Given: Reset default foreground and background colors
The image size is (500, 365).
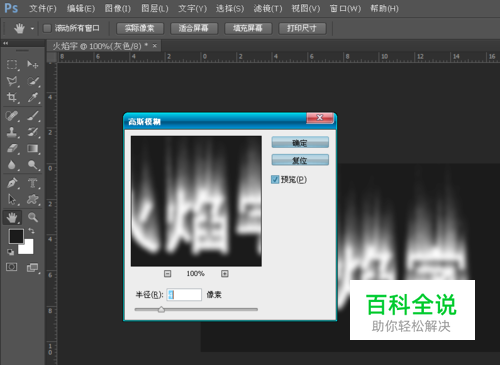Looking at the screenshot, I should pos(11,252).
